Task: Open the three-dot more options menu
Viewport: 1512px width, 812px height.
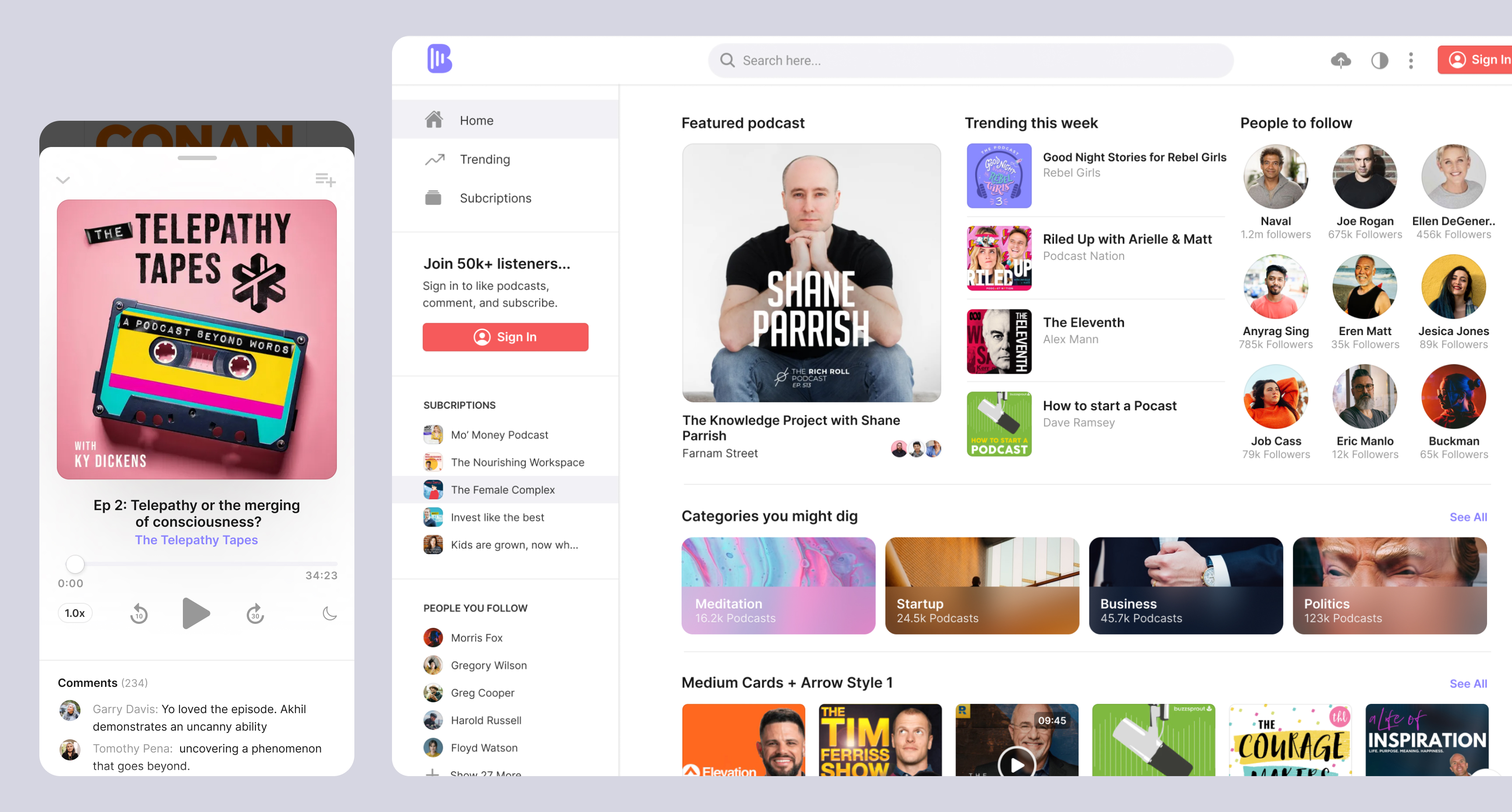Action: pos(1411,60)
